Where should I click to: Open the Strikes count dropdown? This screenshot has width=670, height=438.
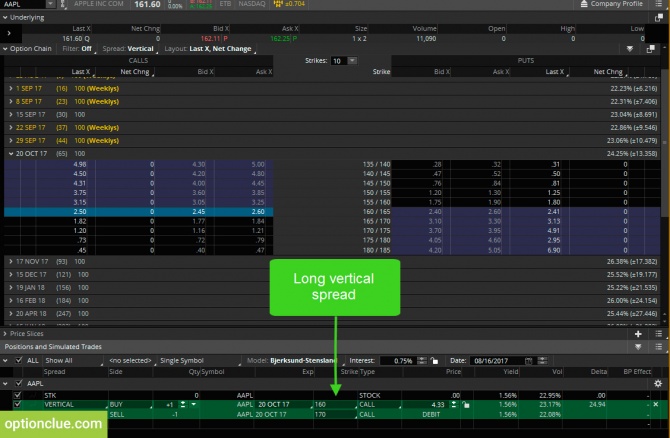point(352,61)
